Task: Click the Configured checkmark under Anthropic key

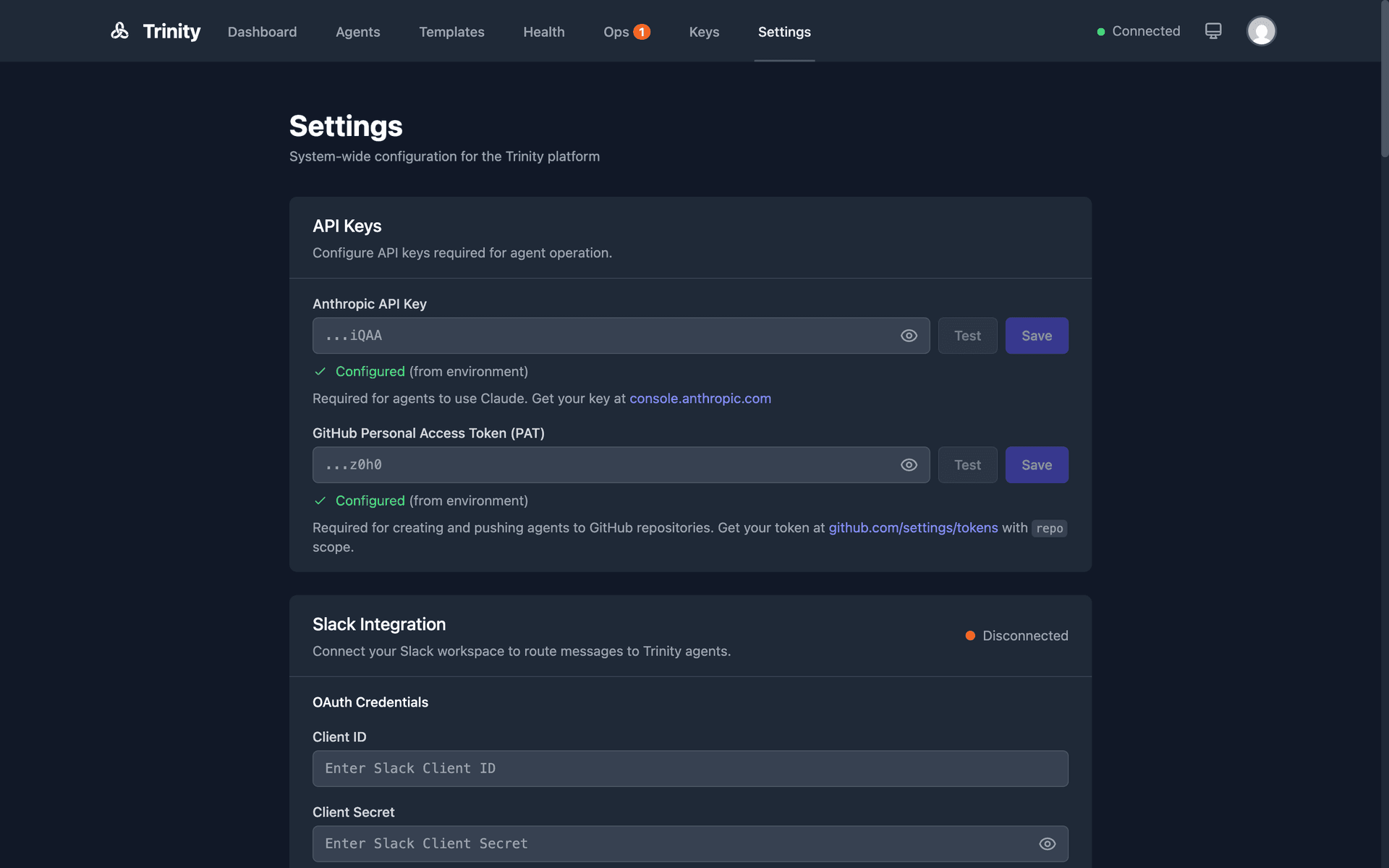Action: 320,371
